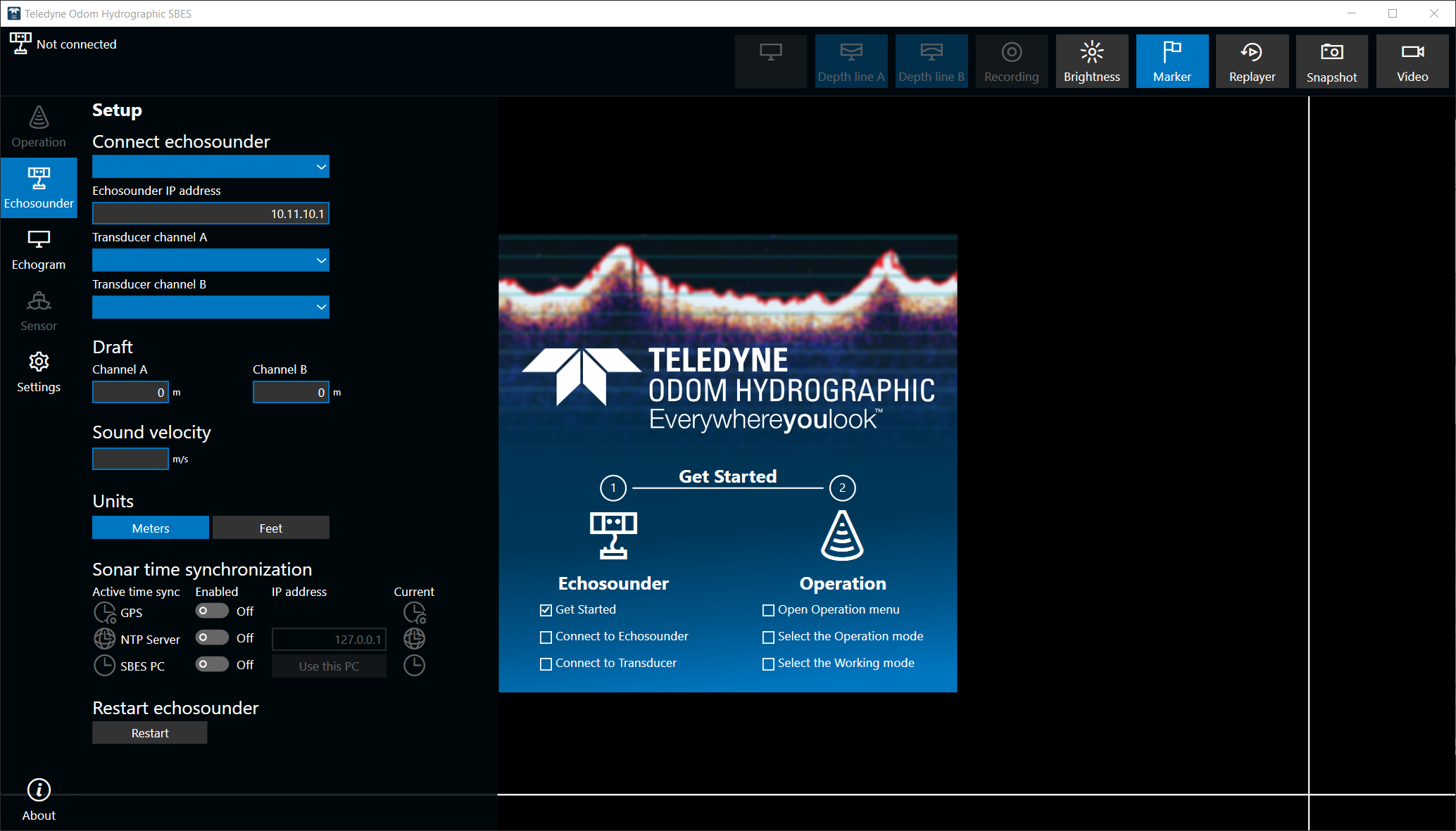Open the About info icon
This screenshot has width=1456, height=831.
39,790
